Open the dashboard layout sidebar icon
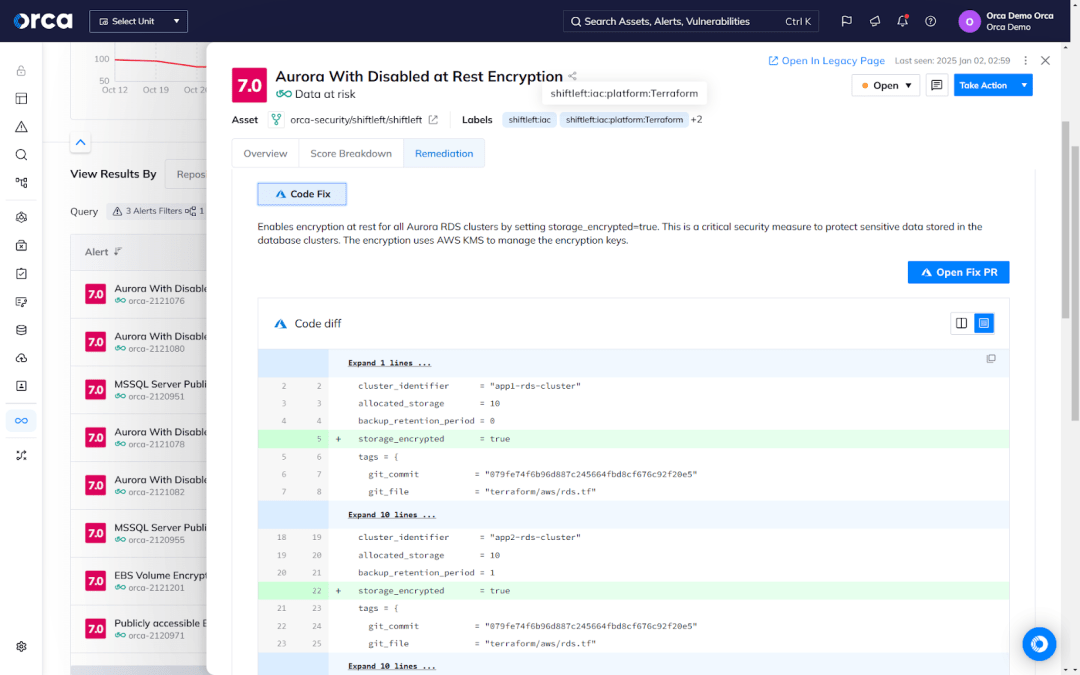This screenshot has width=1080, height=675. pyautogui.click(x=21, y=98)
